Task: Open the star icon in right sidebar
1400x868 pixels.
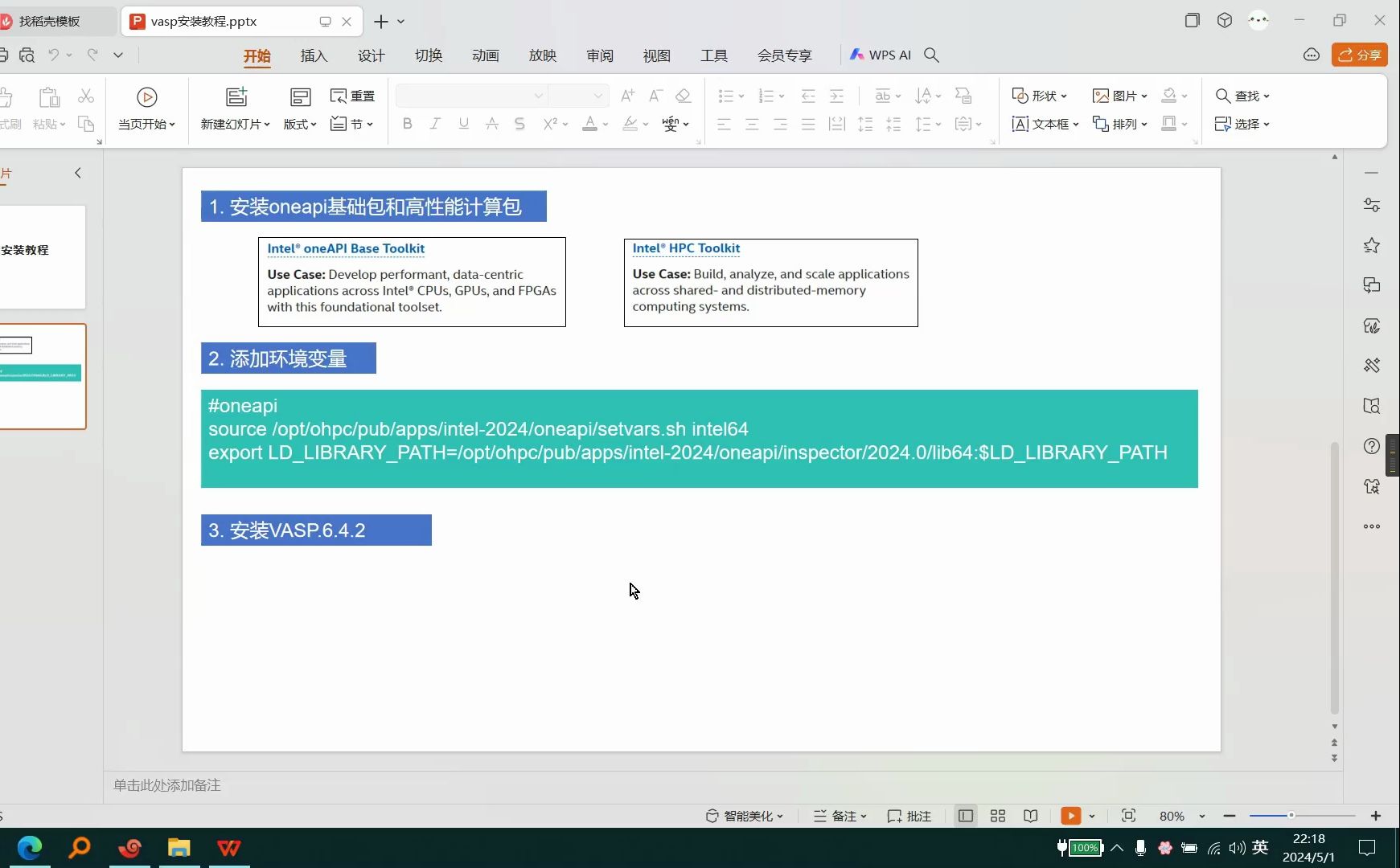Action: 1372,245
